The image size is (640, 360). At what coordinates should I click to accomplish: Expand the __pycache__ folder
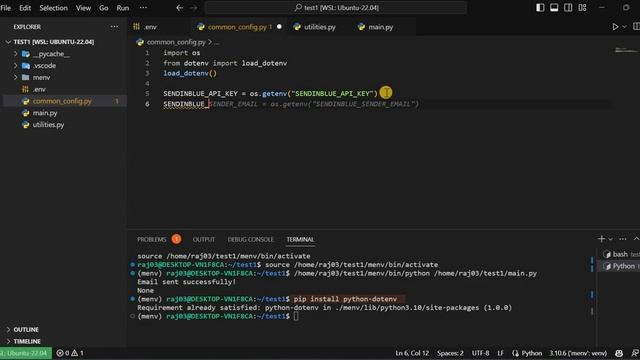click(x=16, y=54)
